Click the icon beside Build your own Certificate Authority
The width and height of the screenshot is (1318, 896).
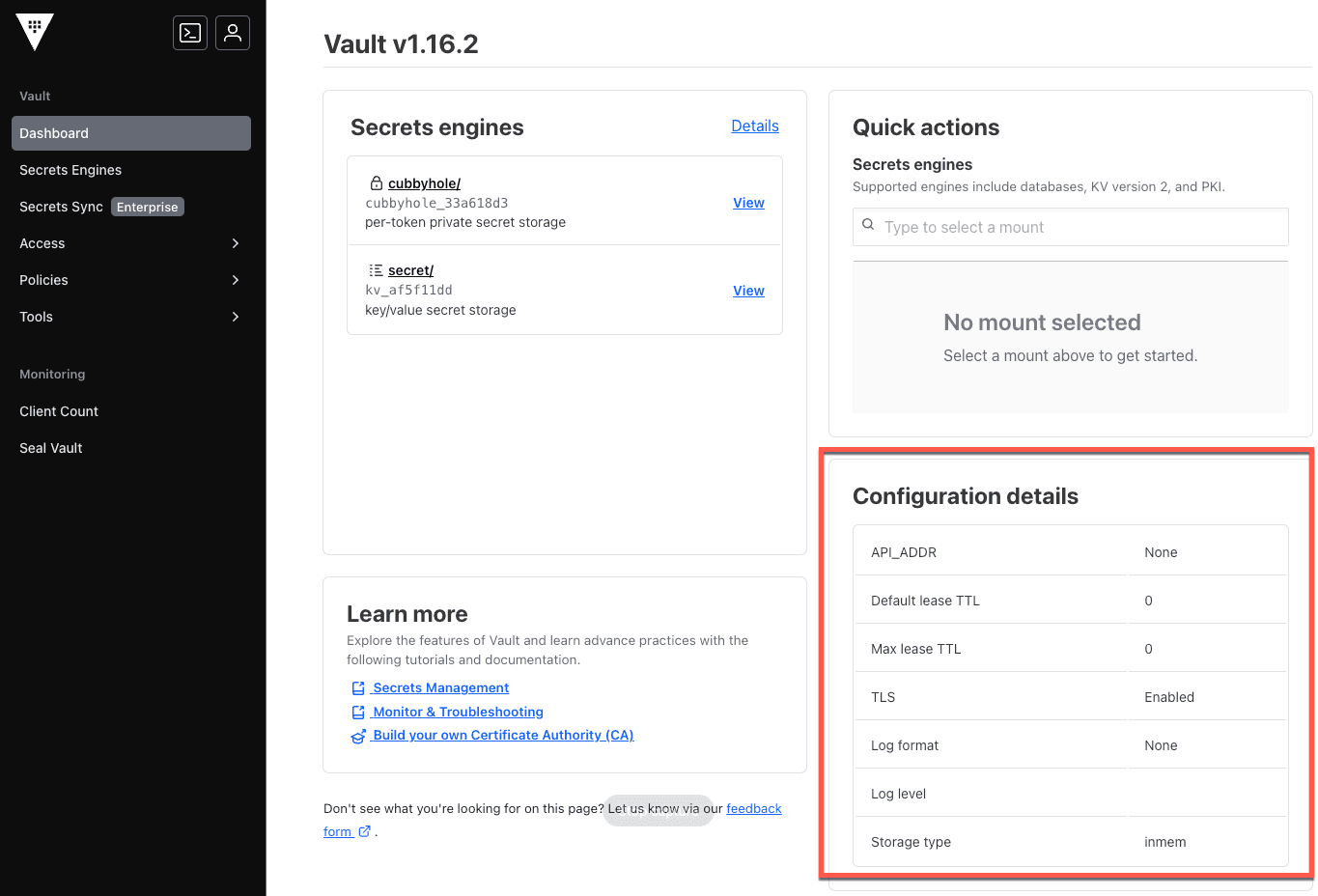358,736
